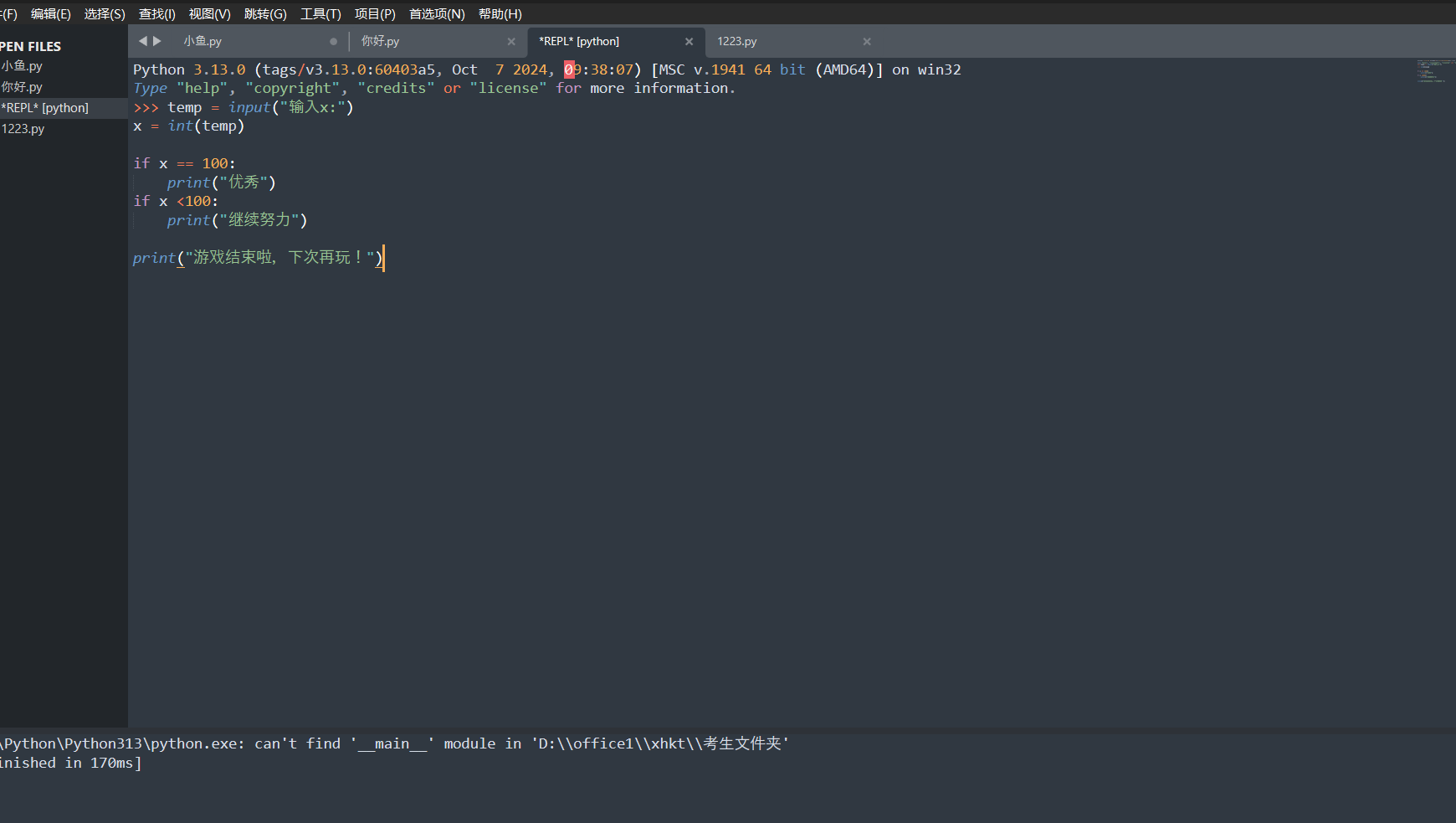Open the 帮助(H) menu

500,13
